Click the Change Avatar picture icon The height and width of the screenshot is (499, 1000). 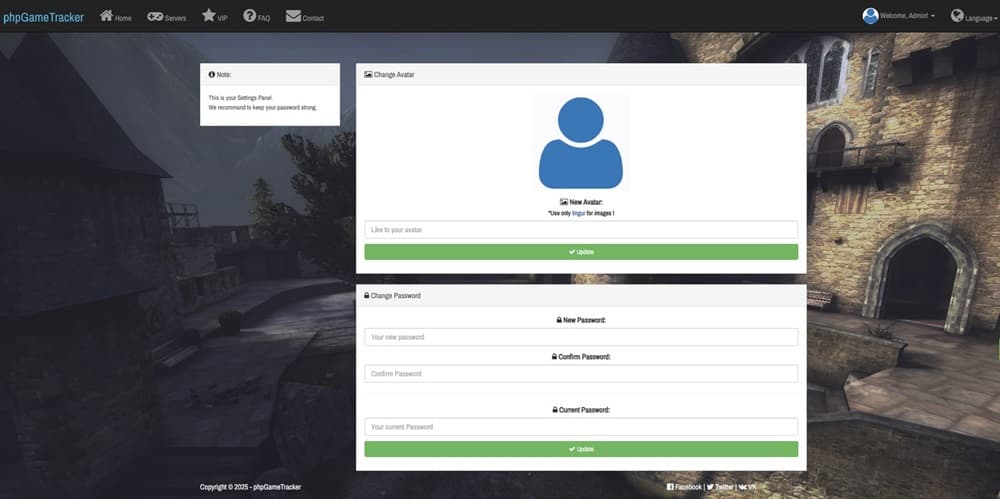point(368,75)
